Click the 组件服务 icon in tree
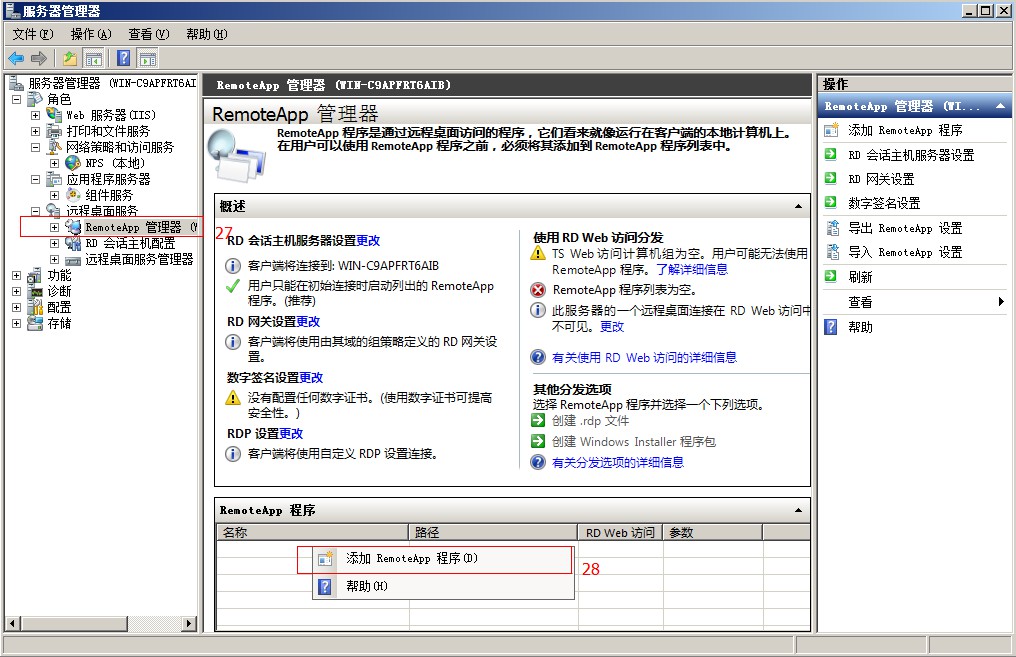Screen dimensions: 1016x657 tap(73, 194)
